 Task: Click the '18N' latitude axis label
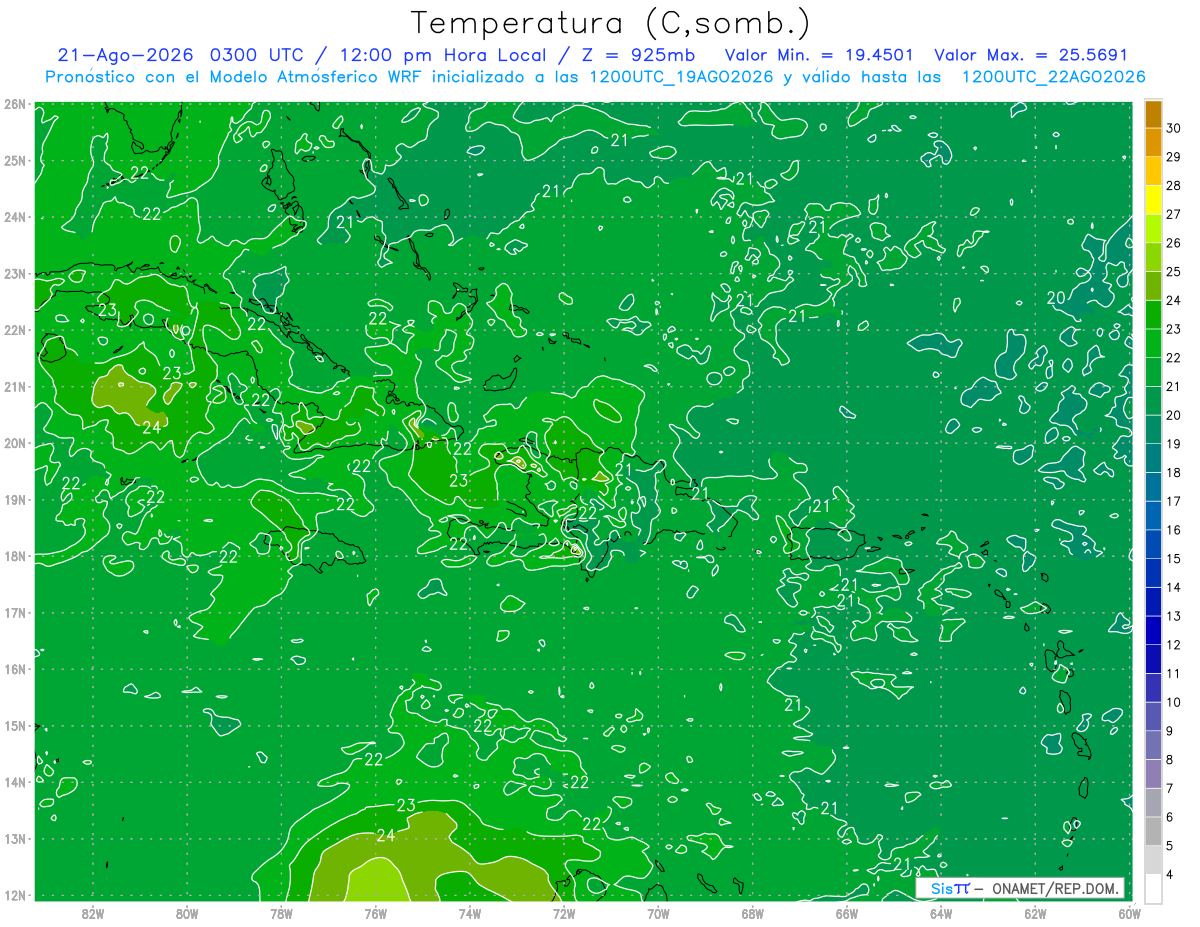point(14,556)
